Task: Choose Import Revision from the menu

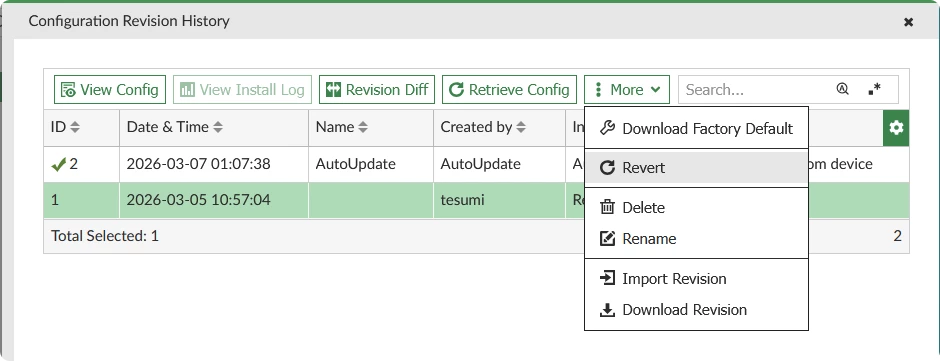Action: point(697,279)
